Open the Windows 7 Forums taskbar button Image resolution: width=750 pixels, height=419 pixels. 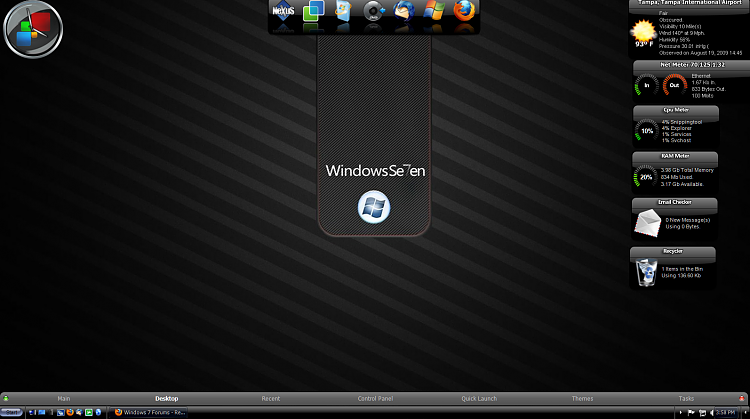150,412
